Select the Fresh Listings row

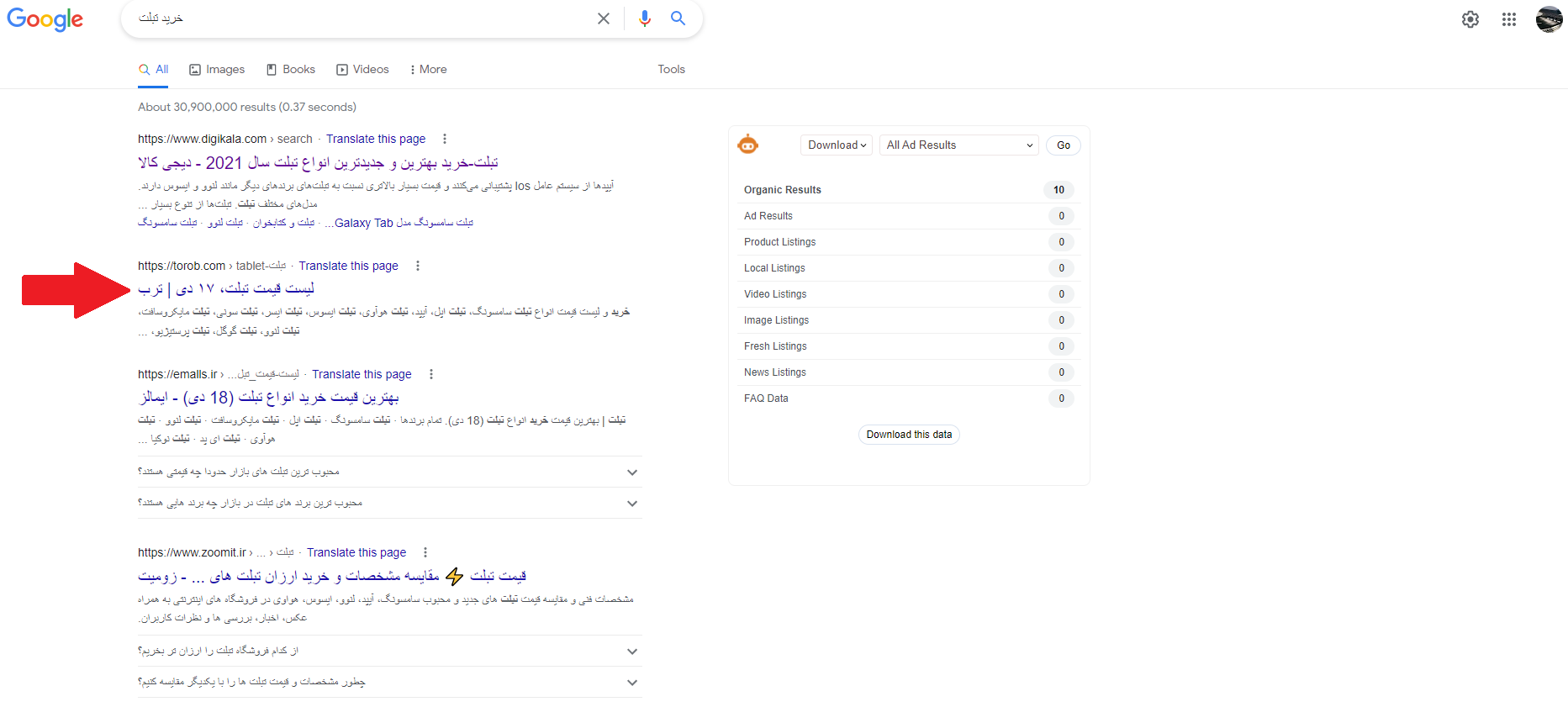pos(908,346)
